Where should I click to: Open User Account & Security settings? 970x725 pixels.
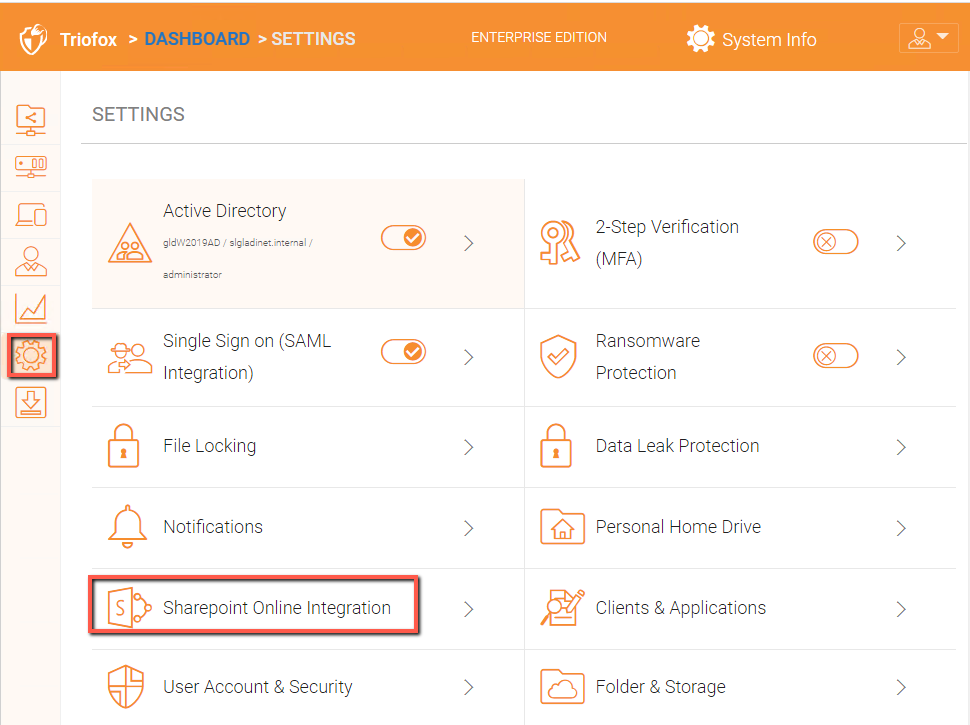coord(257,687)
